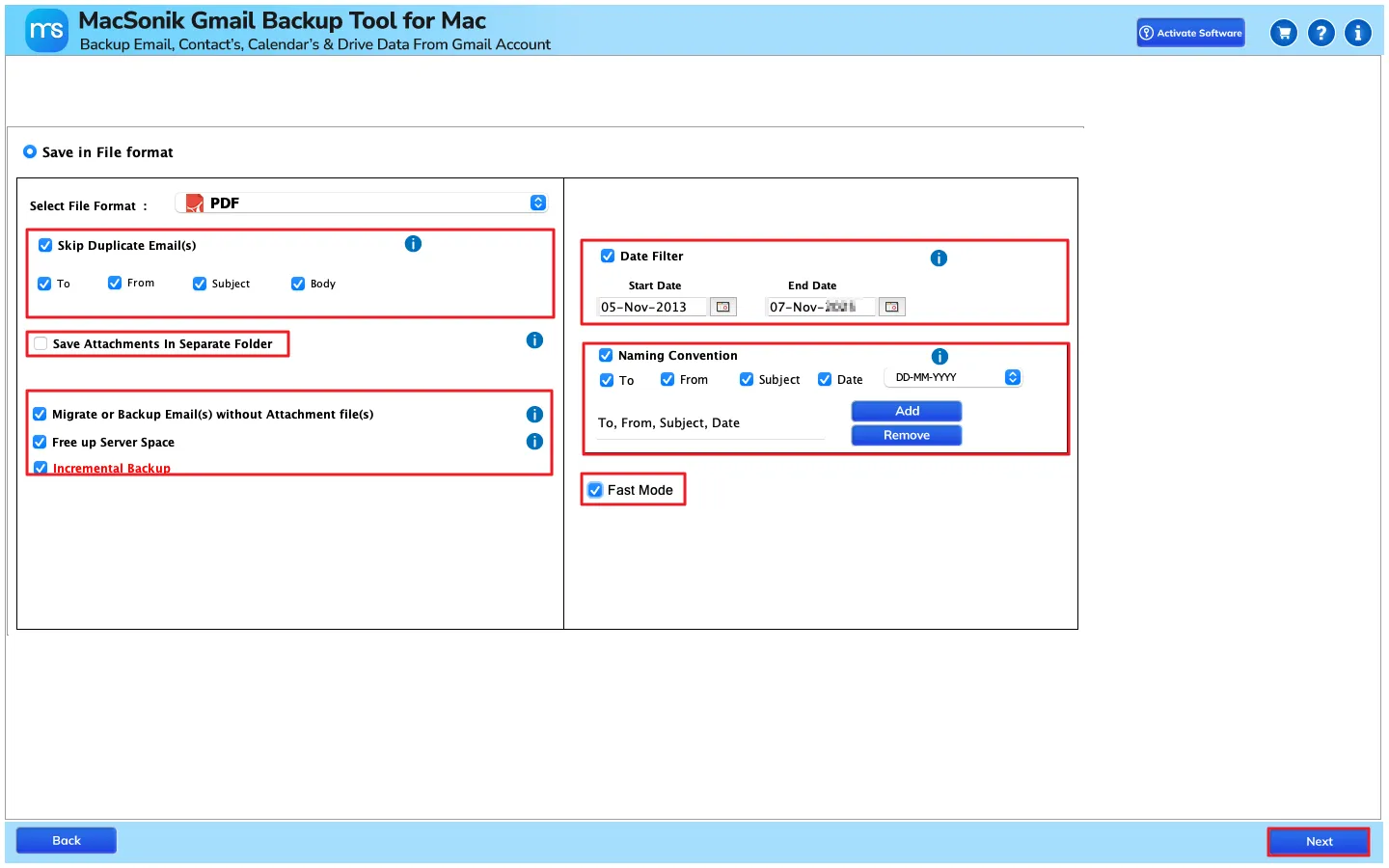Click the Activate Software button
The width and height of the screenshot is (1389, 868).
tap(1190, 33)
